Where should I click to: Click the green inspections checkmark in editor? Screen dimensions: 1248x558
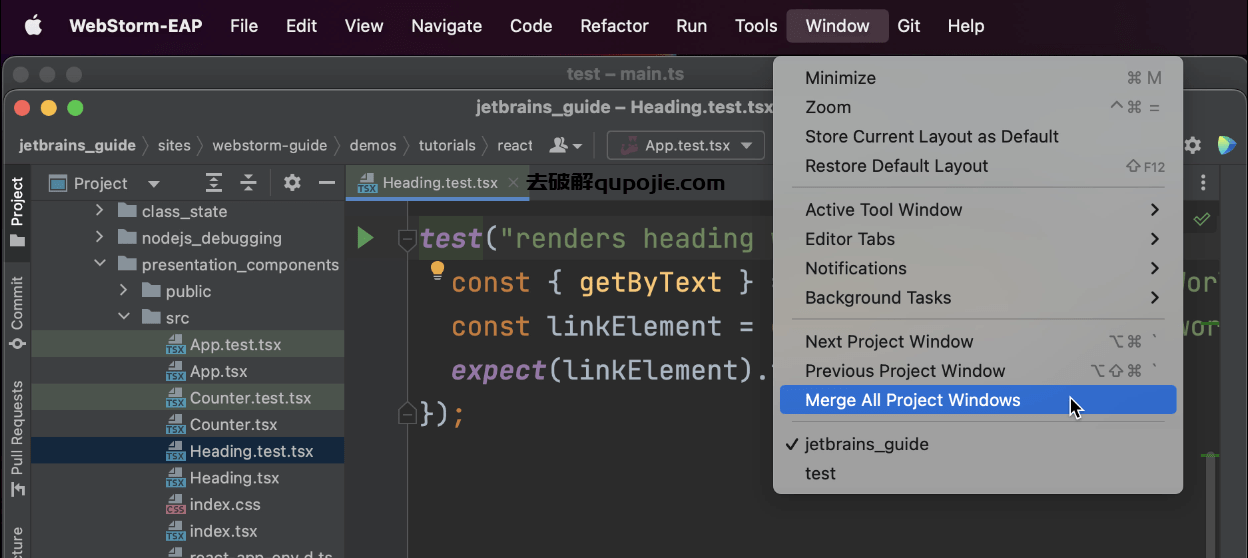click(x=1202, y=218)
